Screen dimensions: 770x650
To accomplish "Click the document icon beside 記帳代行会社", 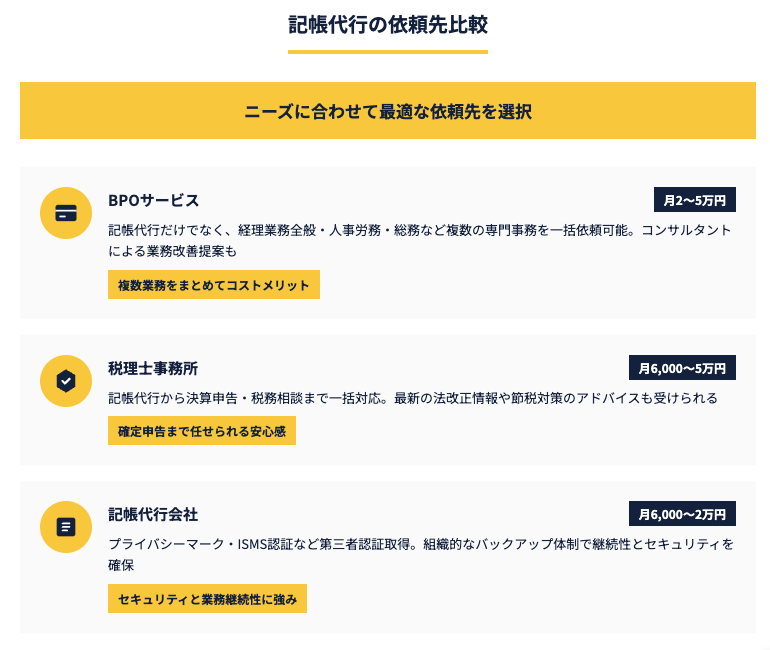I will (66, 527).
